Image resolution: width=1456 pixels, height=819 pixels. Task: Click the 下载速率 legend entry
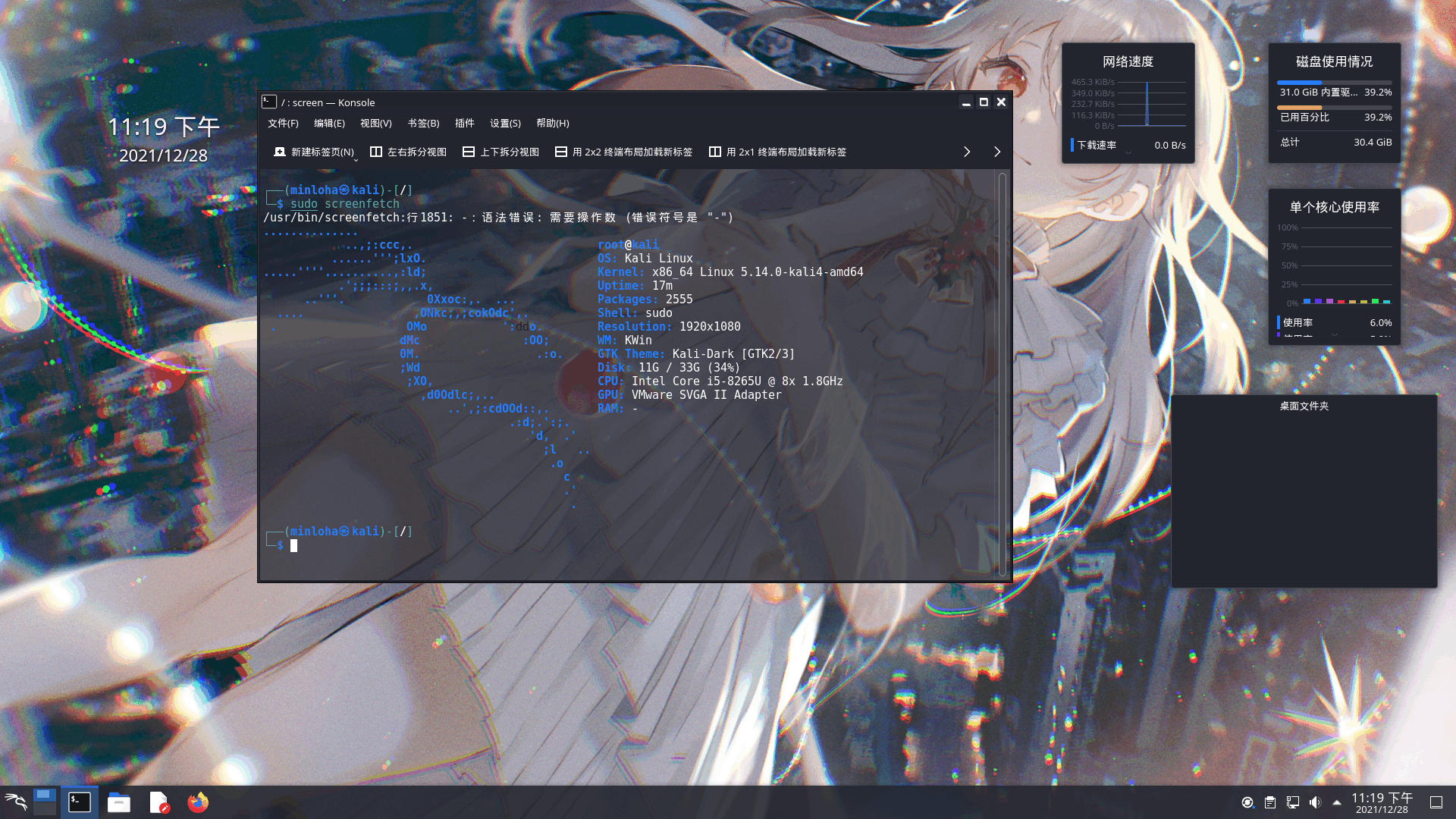coord(1128,145)
